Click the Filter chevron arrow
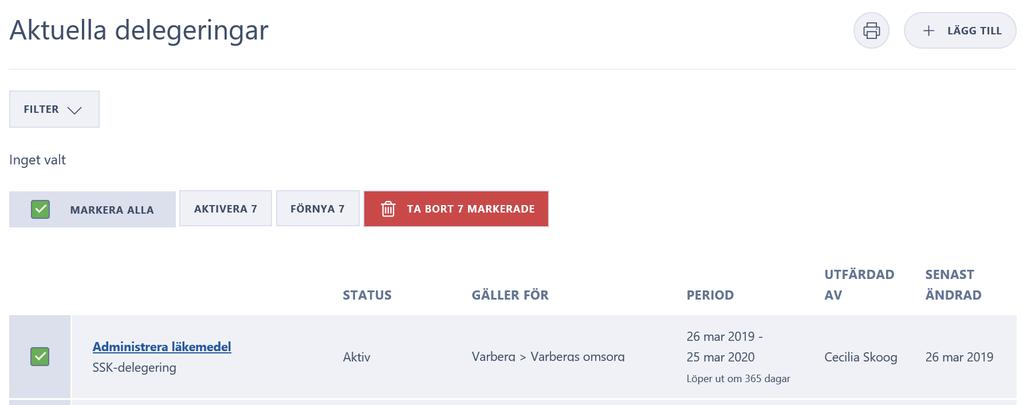The width and height of the screenshot is (1023, 405). coord(74,110)
